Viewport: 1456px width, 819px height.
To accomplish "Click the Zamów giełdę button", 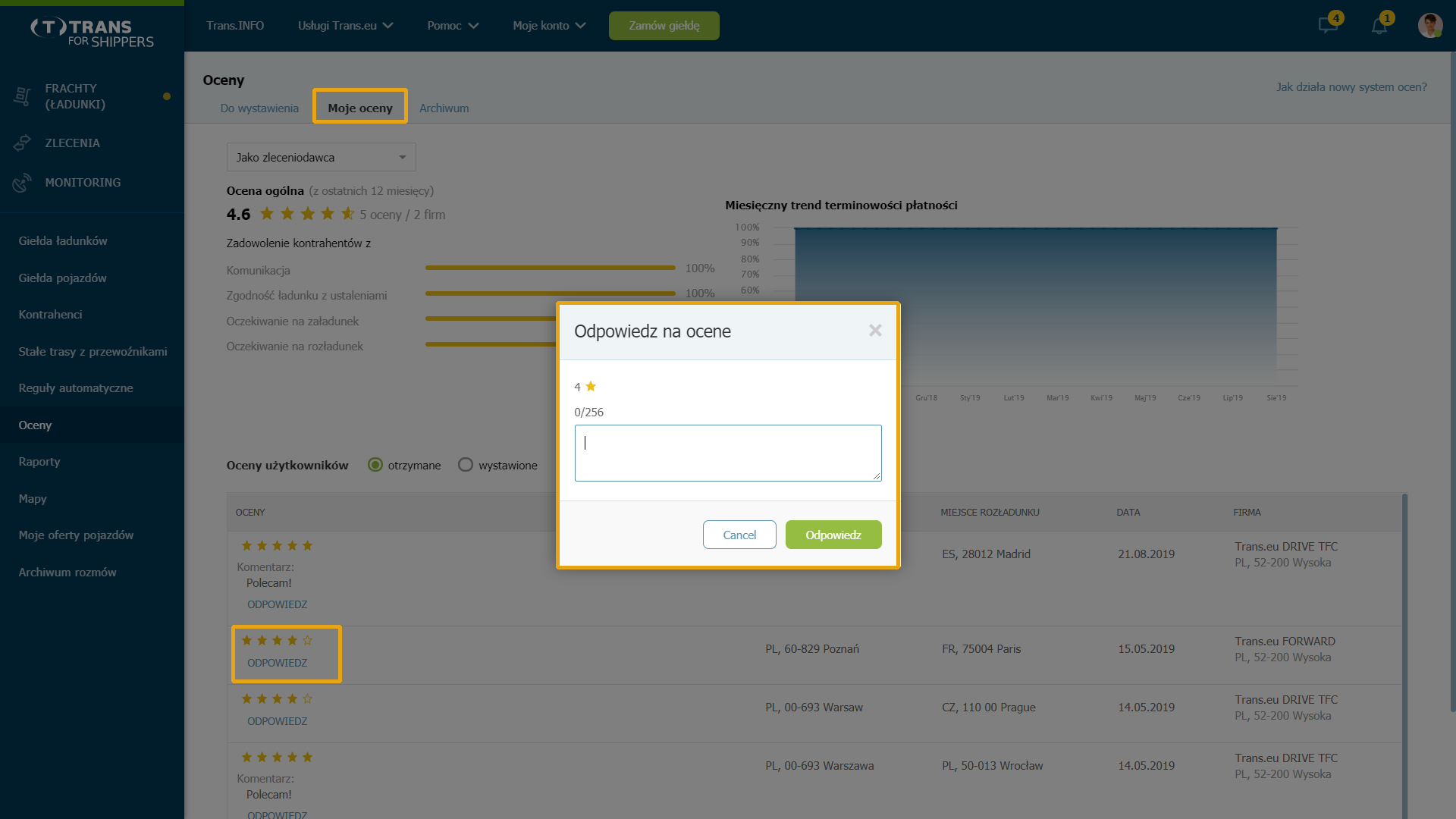I will click(x=664, y=26).
